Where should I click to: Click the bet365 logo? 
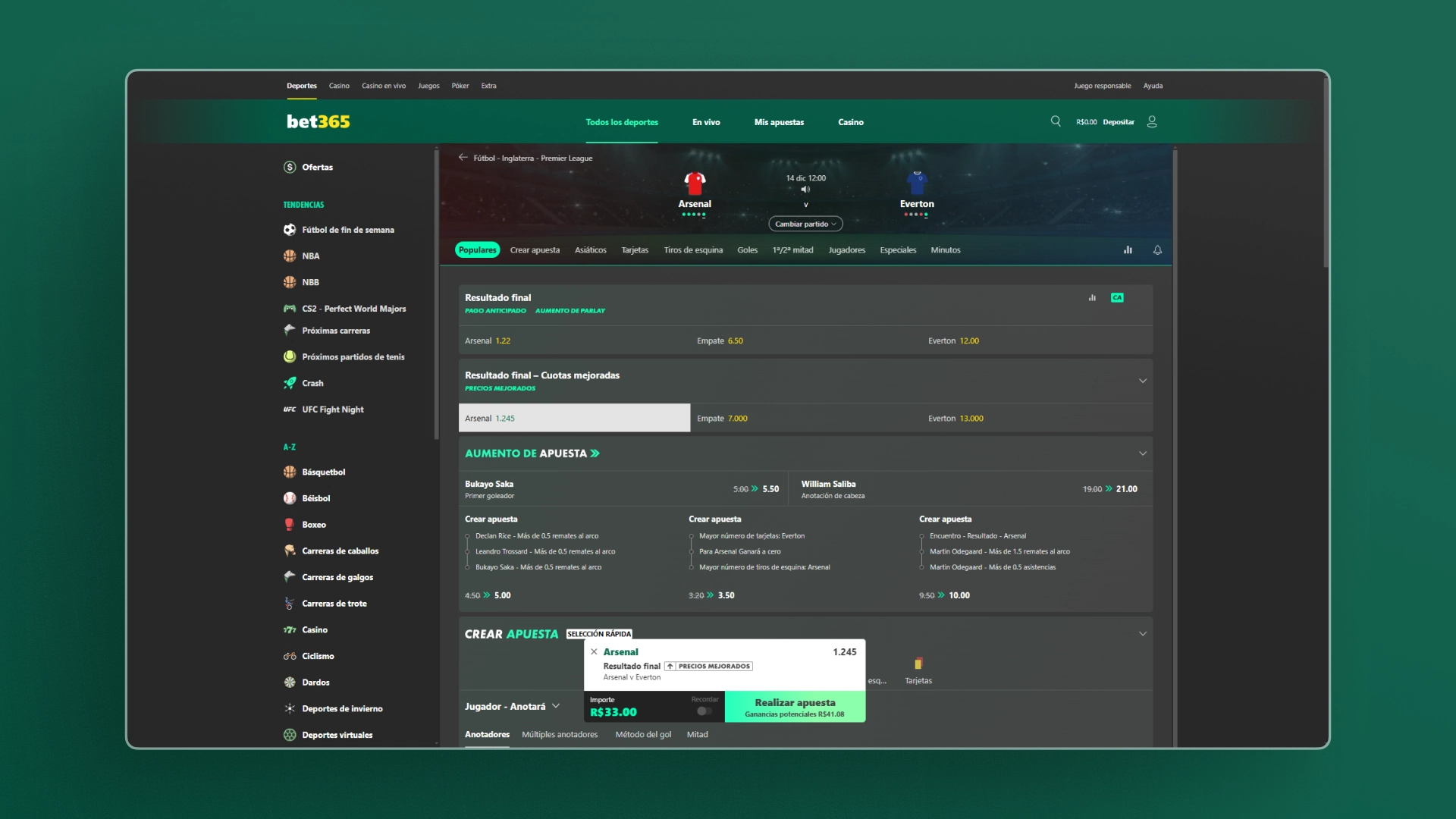tap(318, 121)
